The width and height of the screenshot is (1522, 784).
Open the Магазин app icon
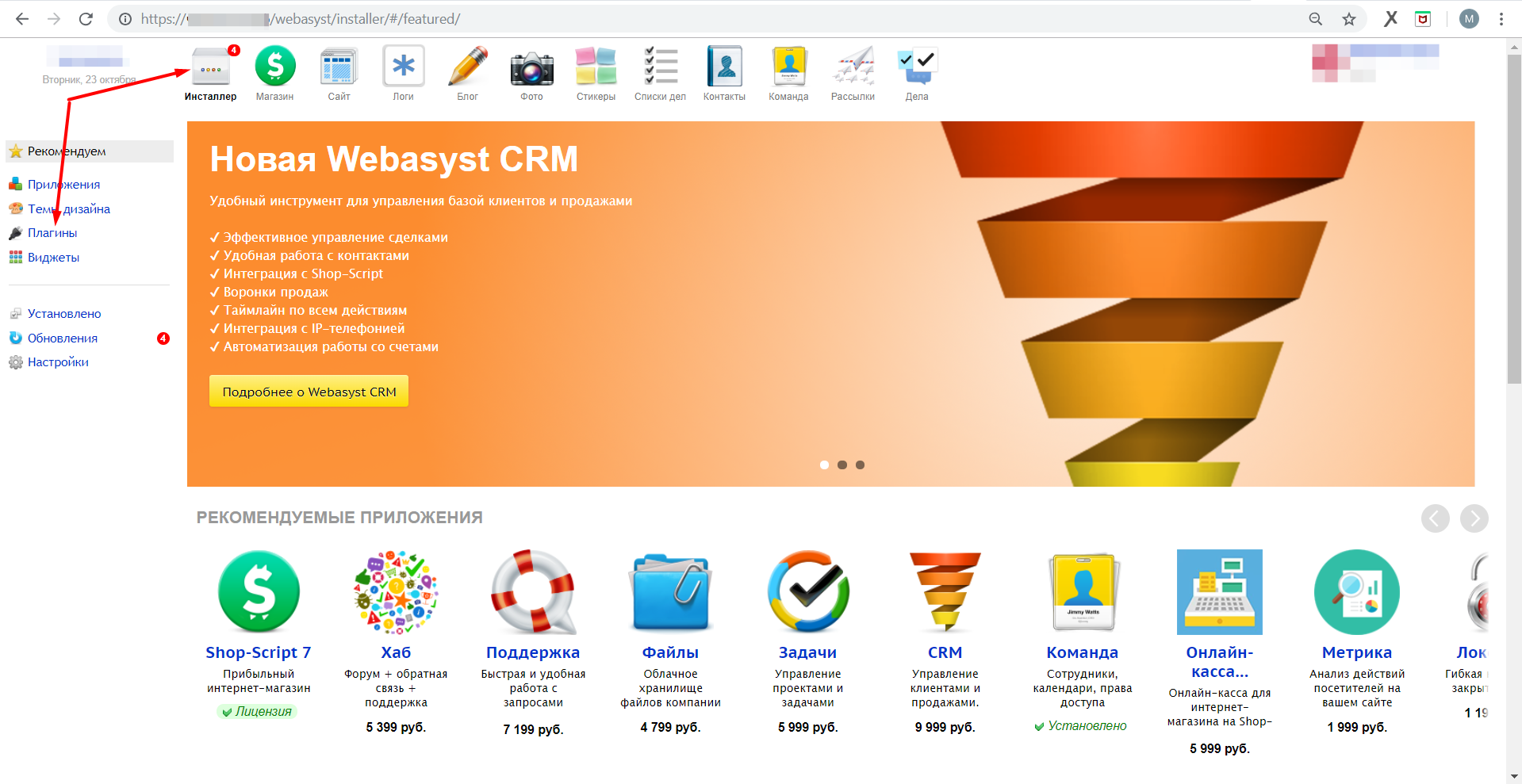pyautogui.click(x=275, y=67)
